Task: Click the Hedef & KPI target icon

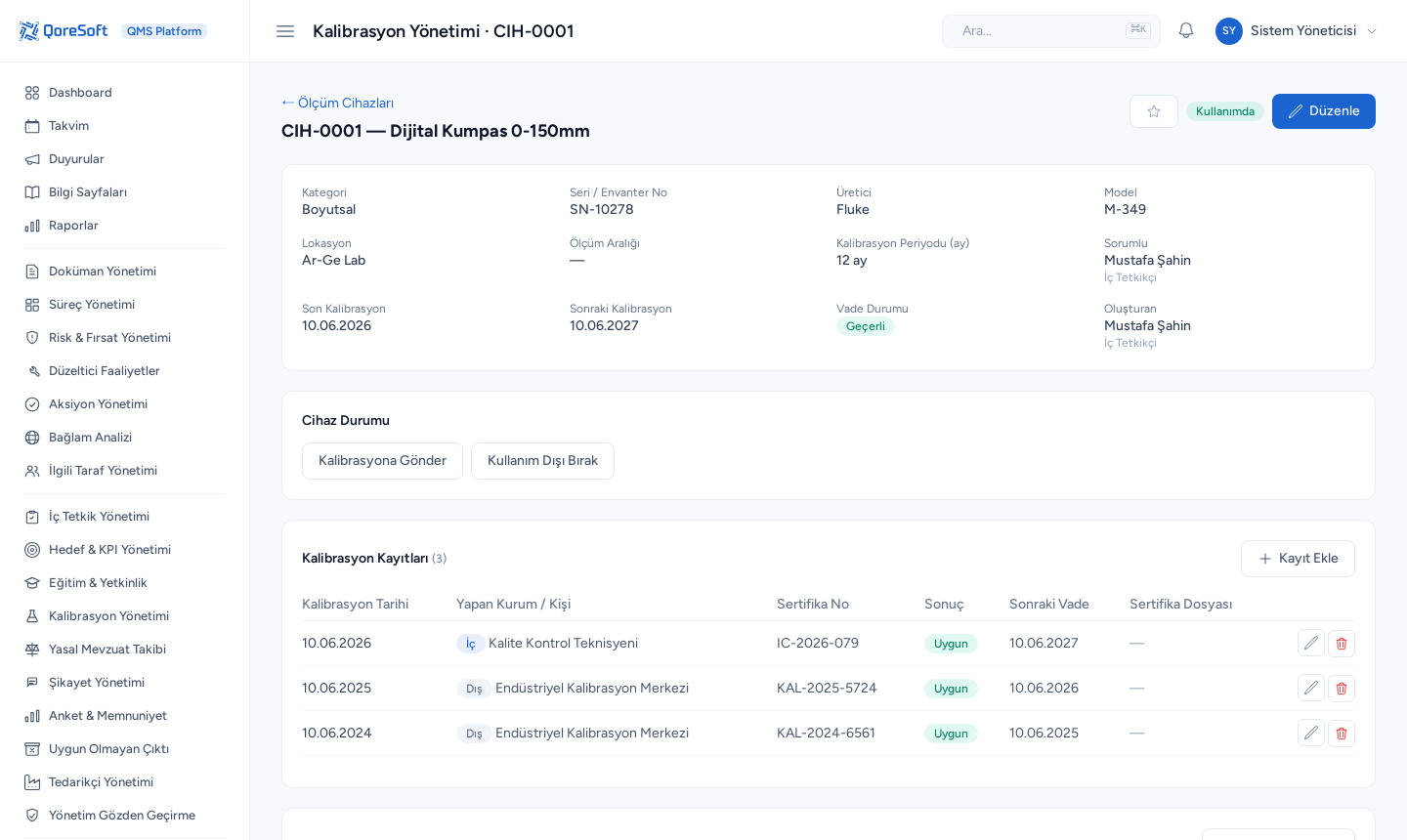Action: click(32, 550)
